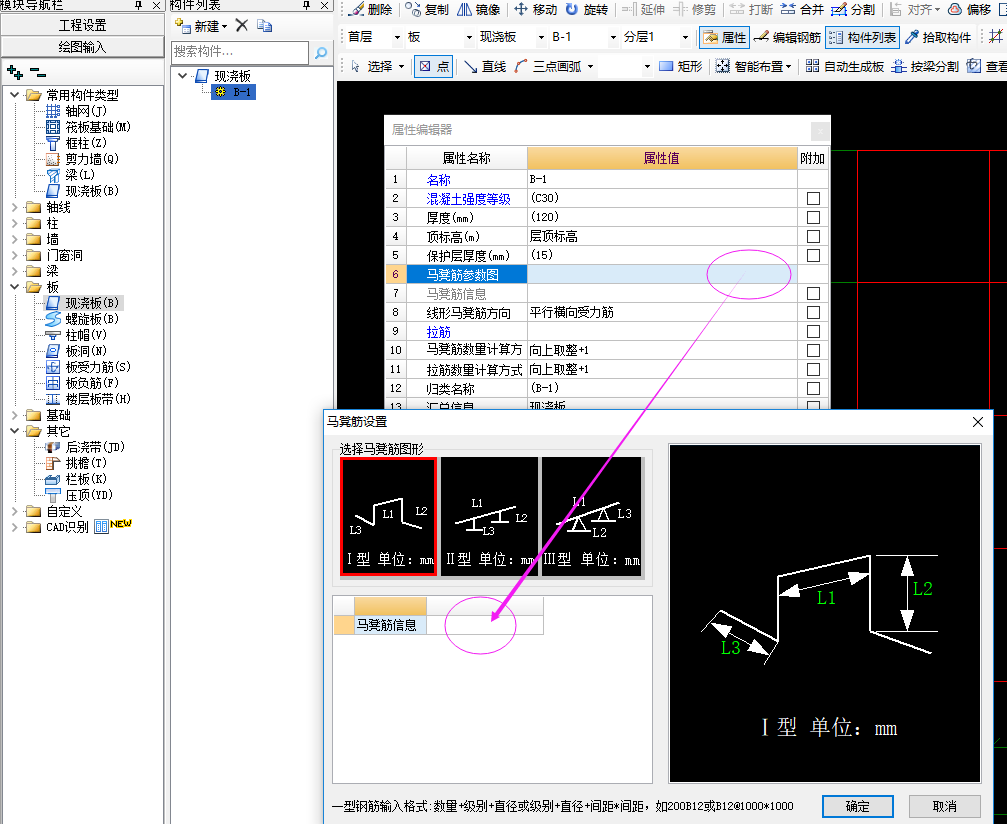Click the expand-all plus icon in navigator
The height and width of the screenshot is (824, 1007).
tap(15, 72)
